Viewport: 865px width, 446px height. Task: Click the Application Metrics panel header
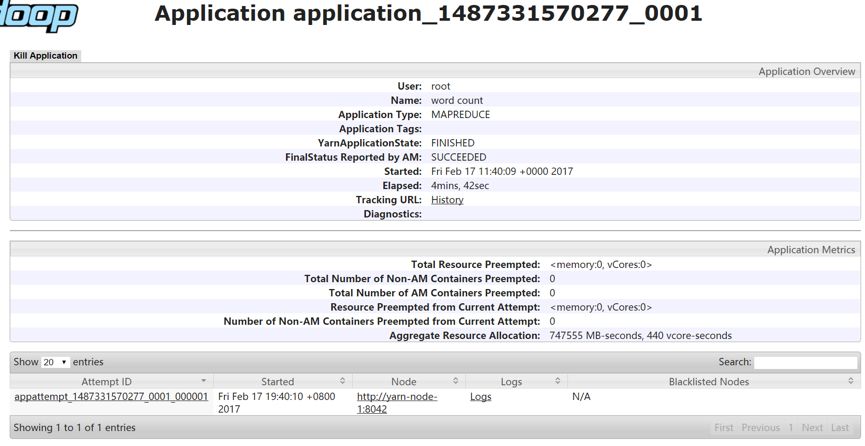pos(435,249)
